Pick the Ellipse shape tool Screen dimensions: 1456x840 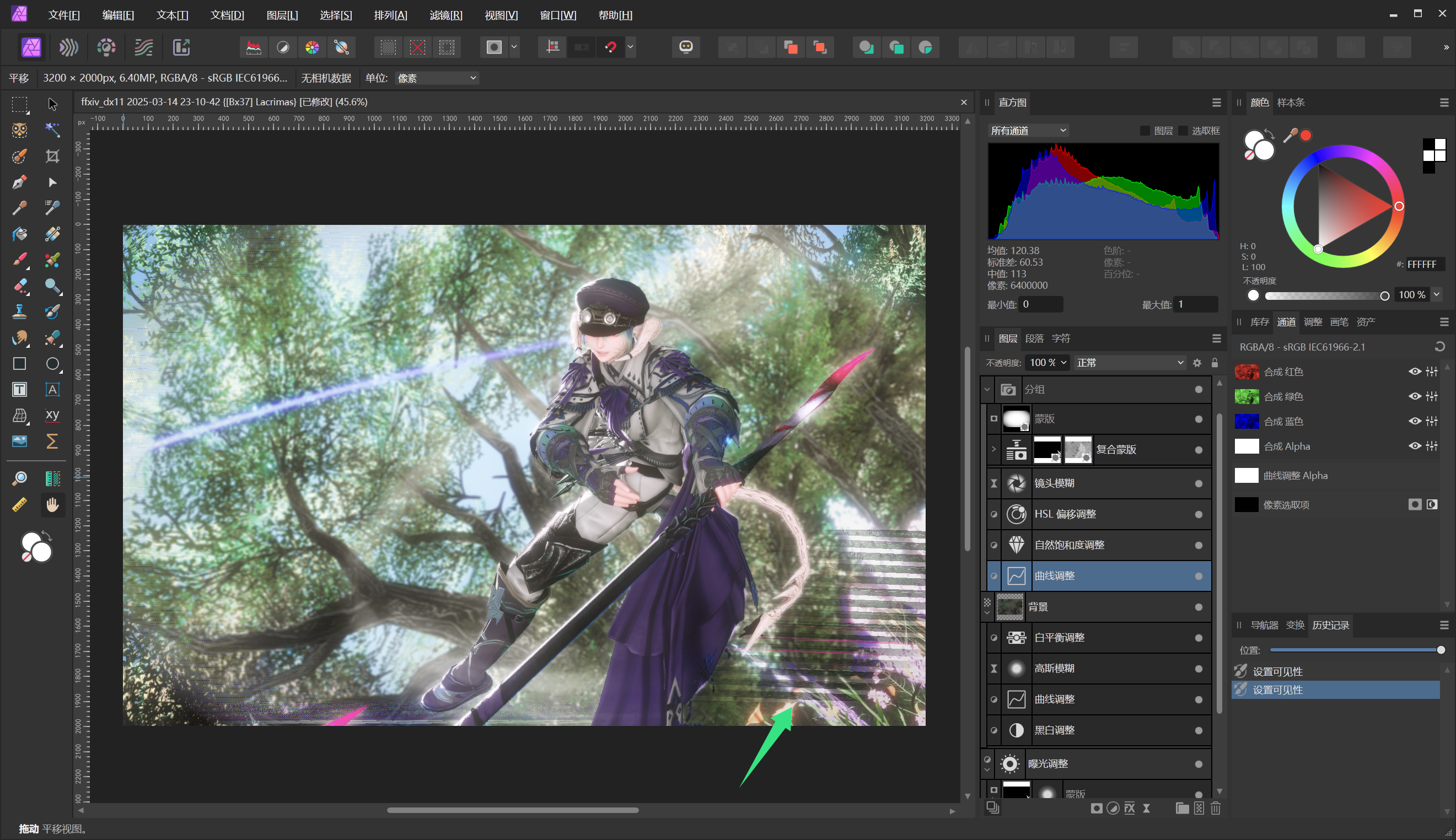click(x=52, y=363)
